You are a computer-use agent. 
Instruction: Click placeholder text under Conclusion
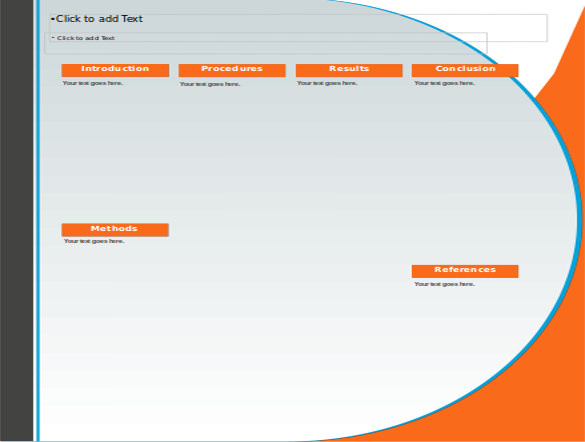[x=444, y=83]
